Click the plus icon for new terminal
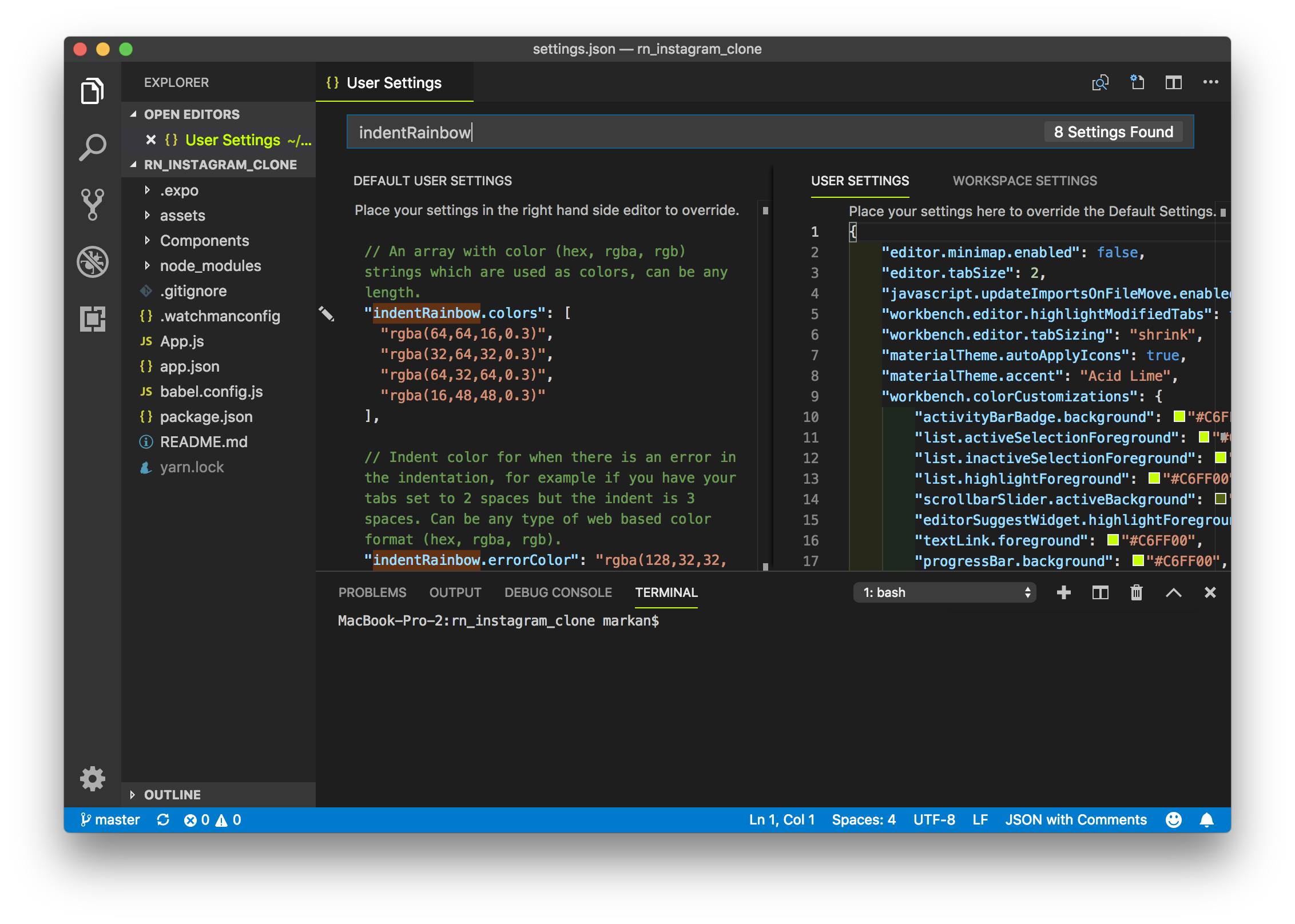This screenshot has height=924, width=1295. click(x=1063, y=592)
